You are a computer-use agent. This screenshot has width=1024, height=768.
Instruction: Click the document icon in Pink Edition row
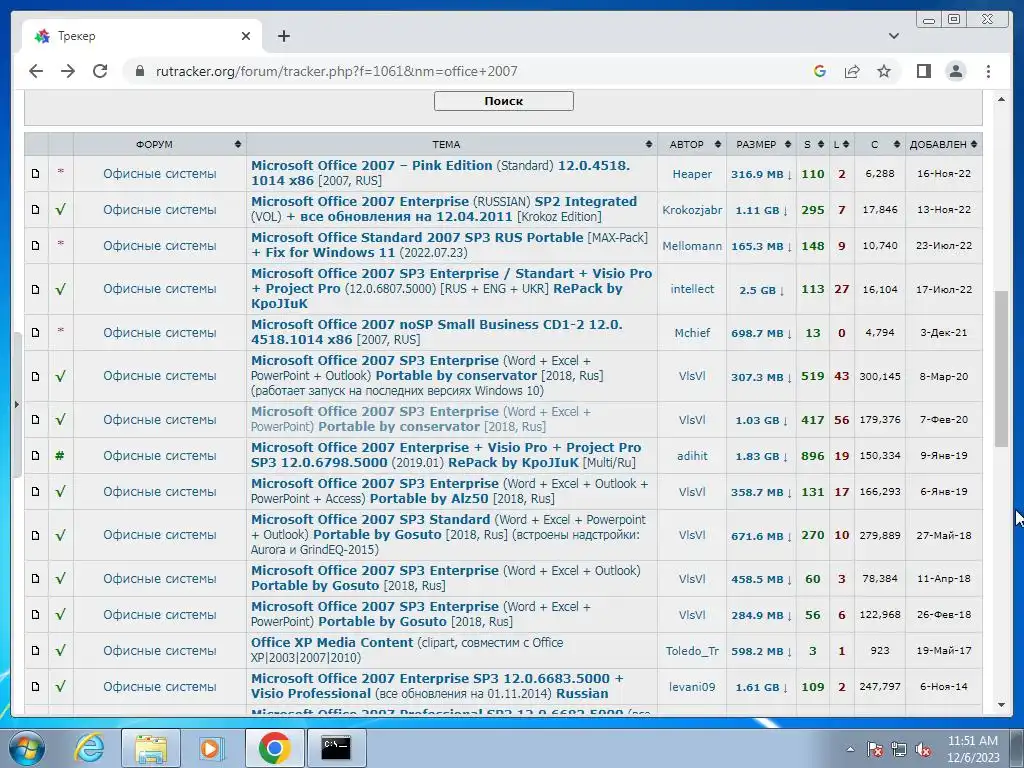coord(35,174)
